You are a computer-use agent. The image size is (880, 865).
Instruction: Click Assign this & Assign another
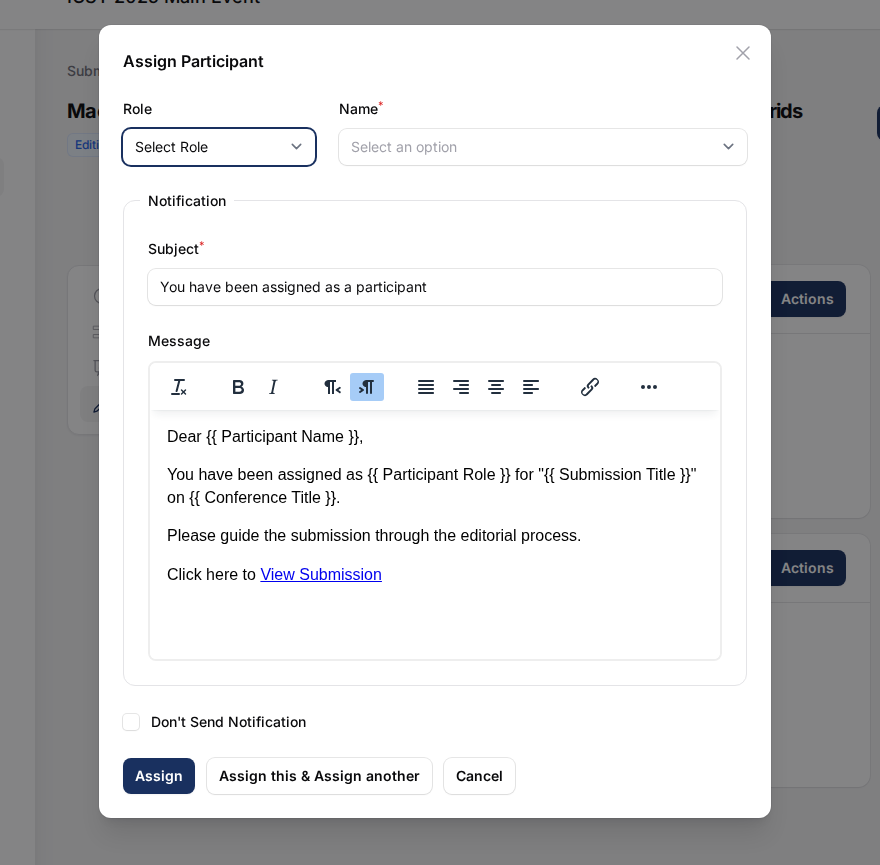click(319, 776)
